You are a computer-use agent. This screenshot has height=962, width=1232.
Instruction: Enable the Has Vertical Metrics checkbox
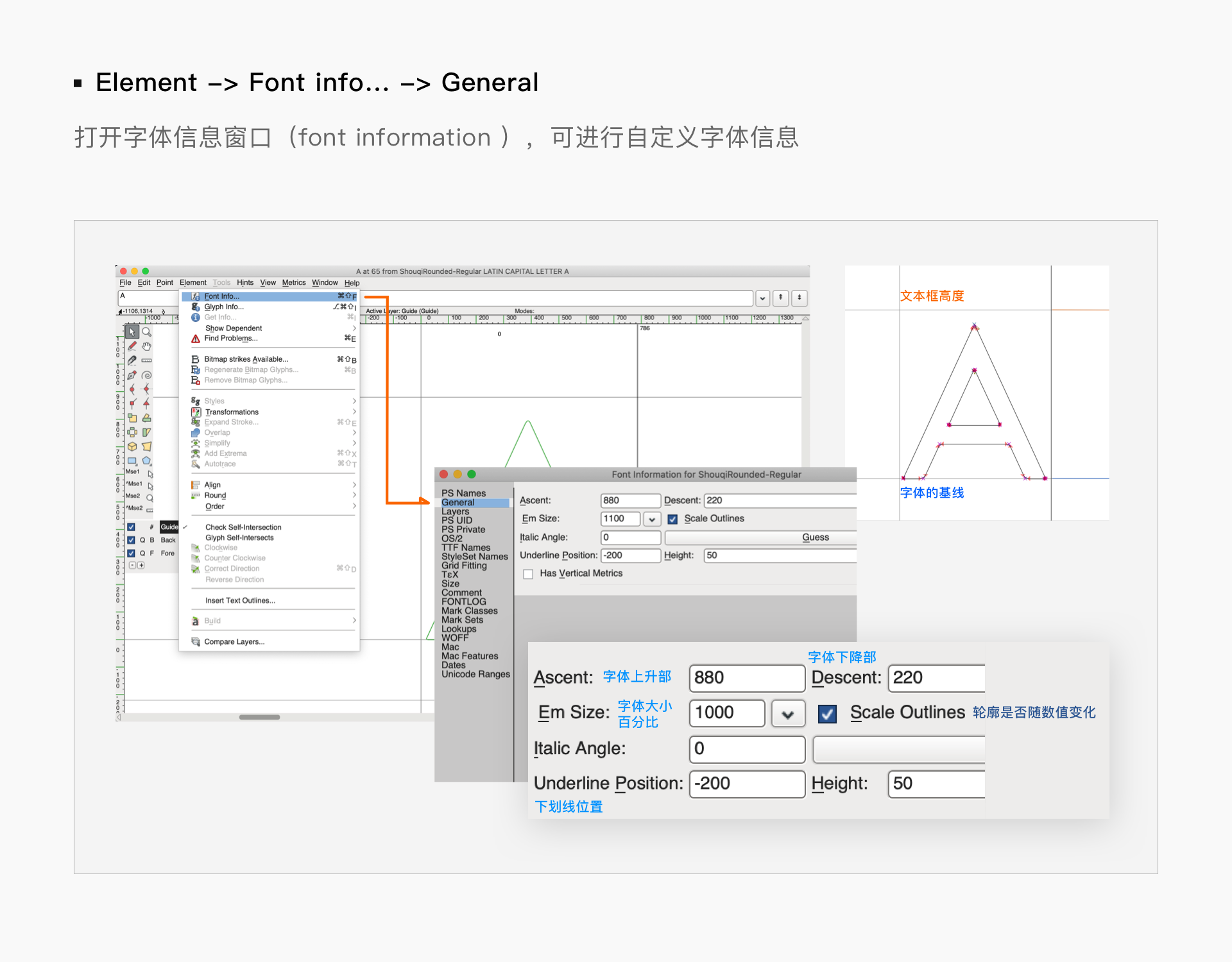(528, 574)
